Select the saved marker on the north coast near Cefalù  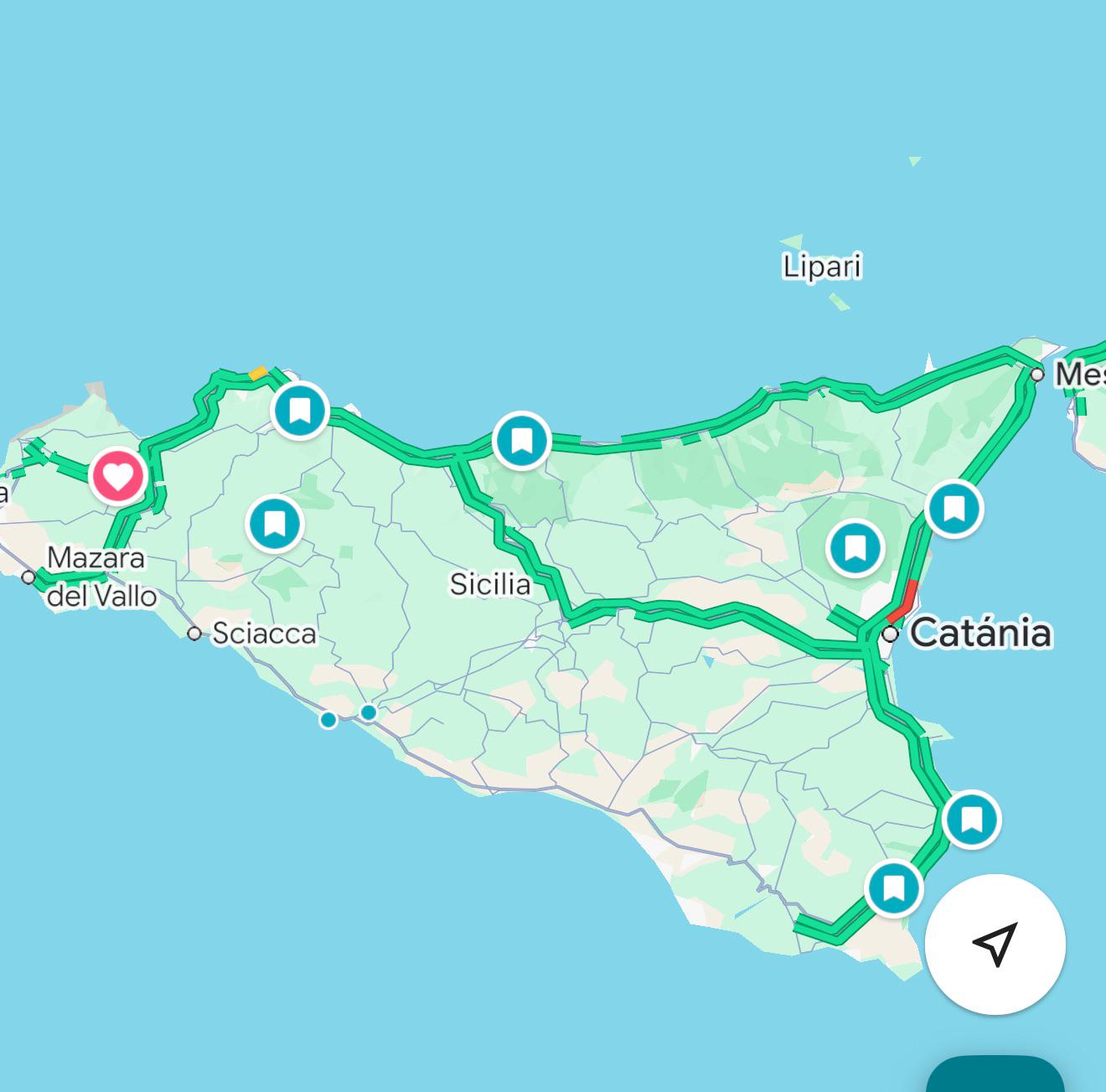click(521, 440)
